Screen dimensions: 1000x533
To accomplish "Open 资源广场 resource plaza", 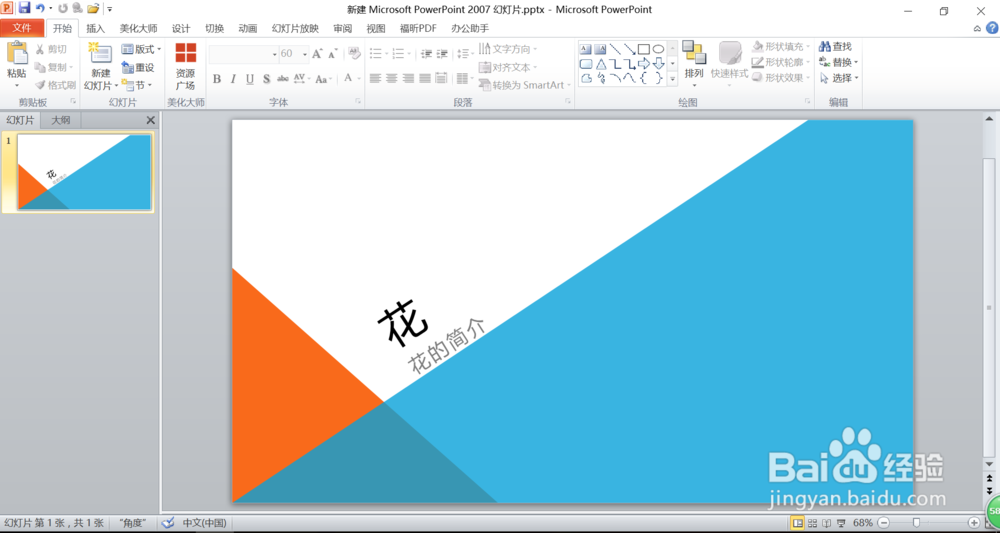I will click(186, 66).
